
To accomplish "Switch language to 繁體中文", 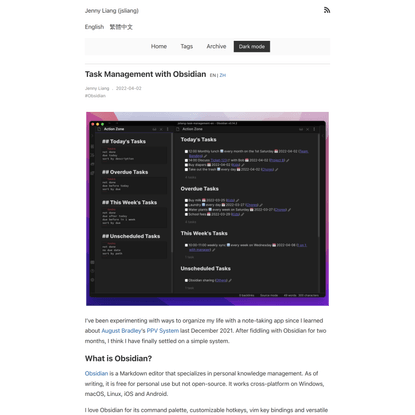I will tap(121, 27).
